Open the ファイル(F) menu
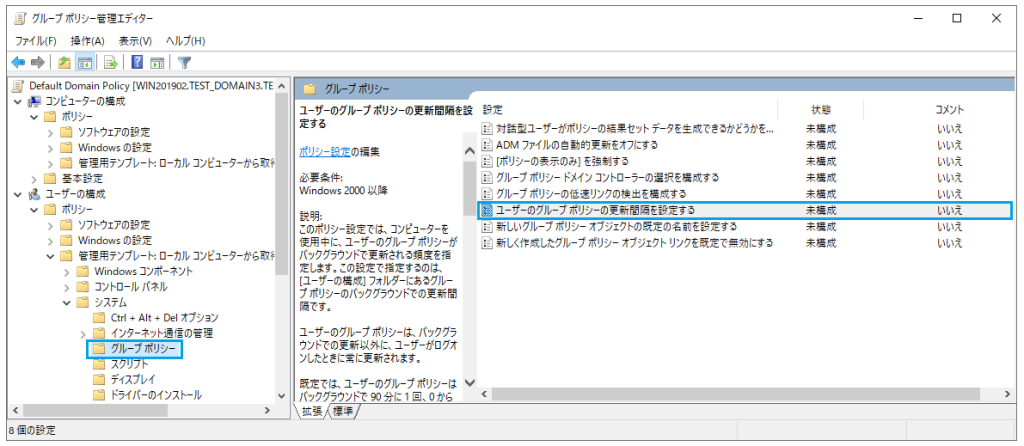 [36, 40]
